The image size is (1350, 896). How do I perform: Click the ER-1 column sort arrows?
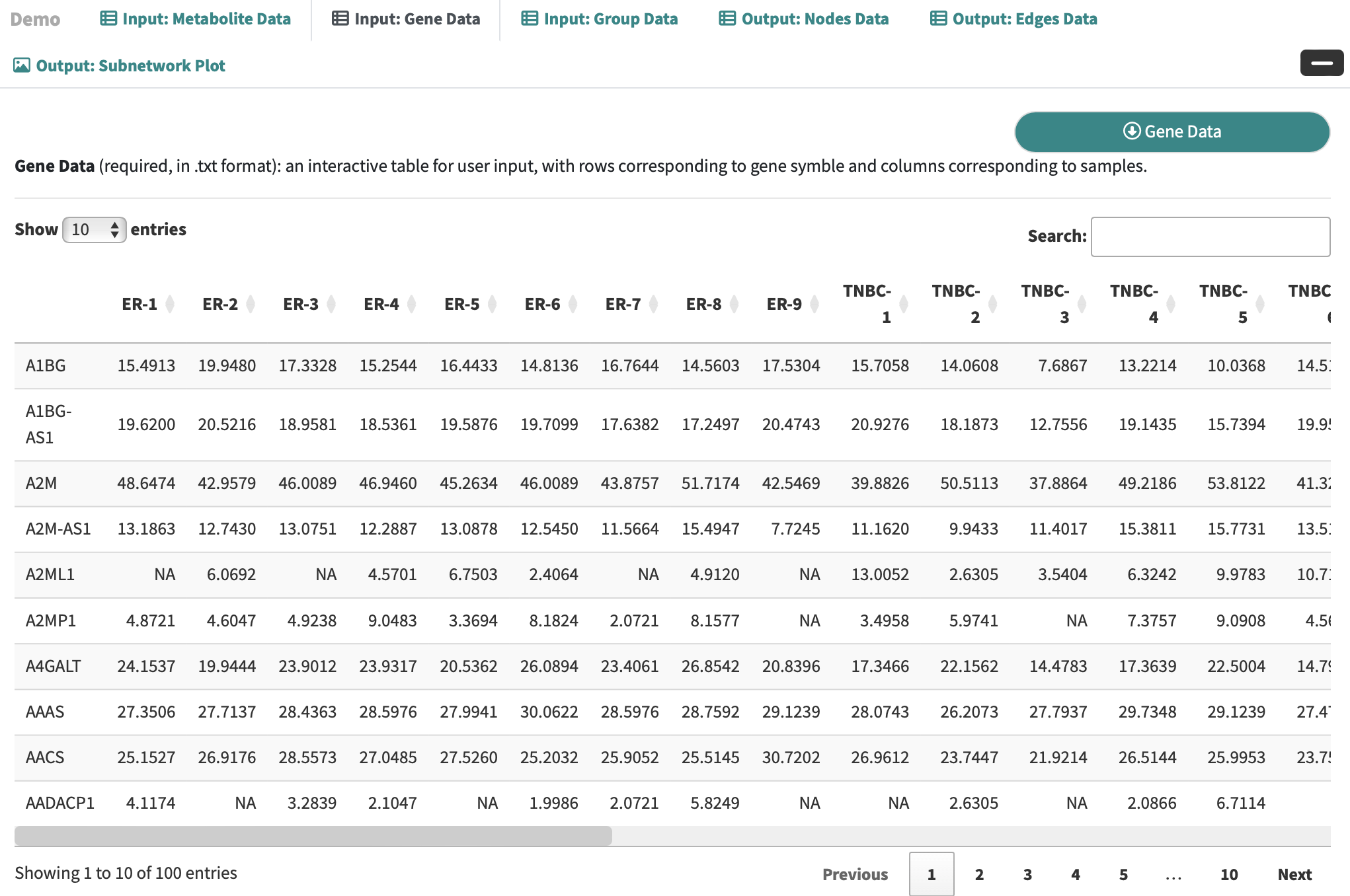pyautogui.click(x=170, y=304)
